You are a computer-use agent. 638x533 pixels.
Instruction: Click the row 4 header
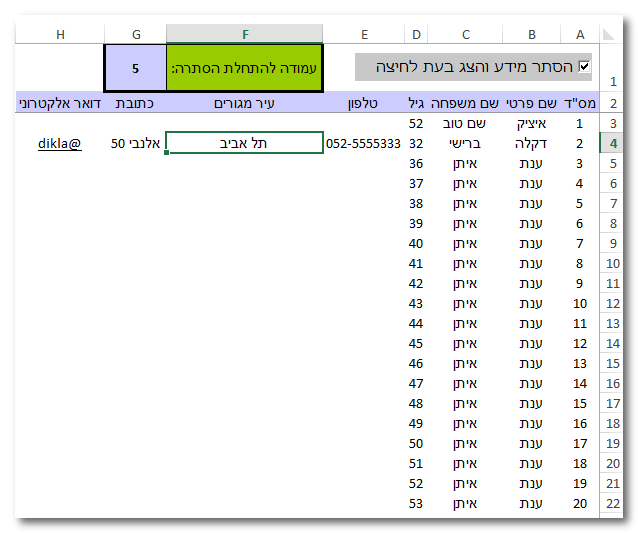pos(611,143)
